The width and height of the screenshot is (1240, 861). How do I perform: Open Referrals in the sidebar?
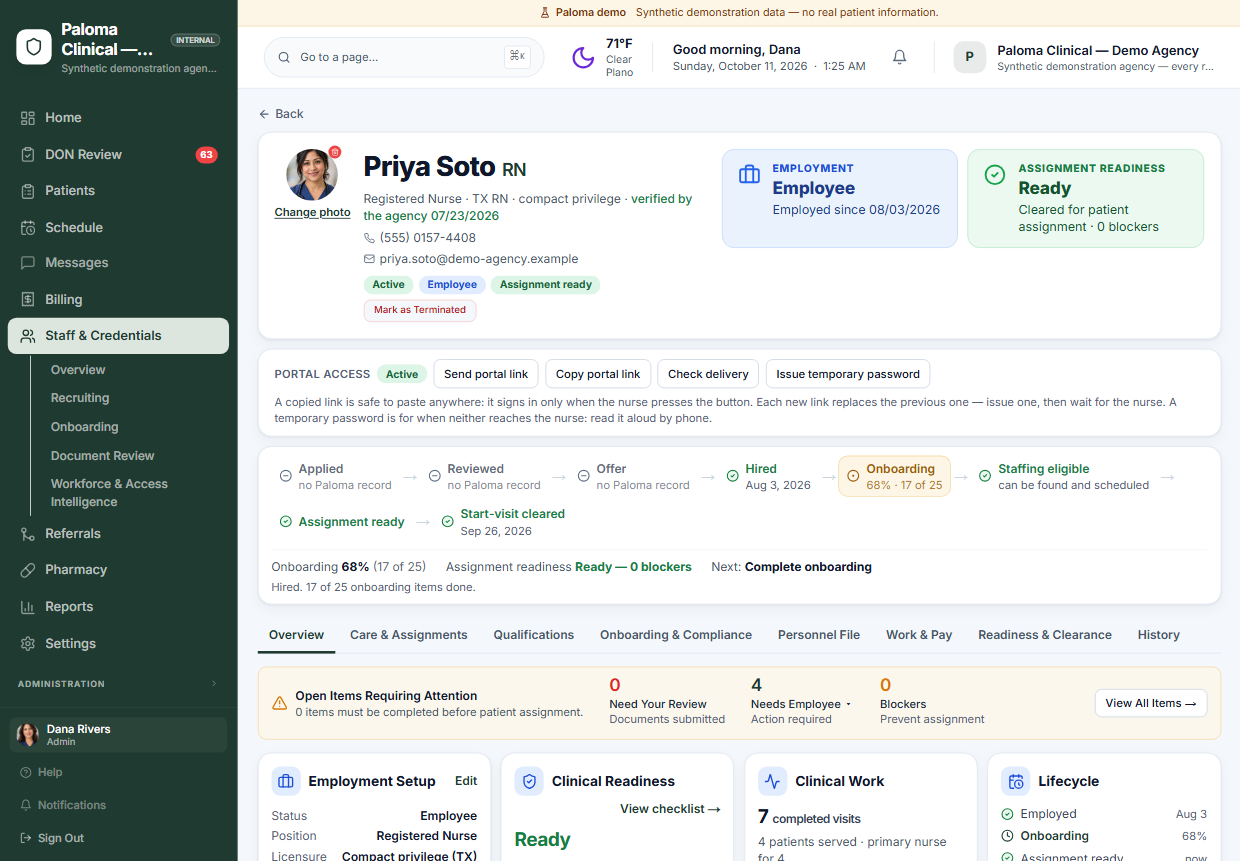click(118, 533)
